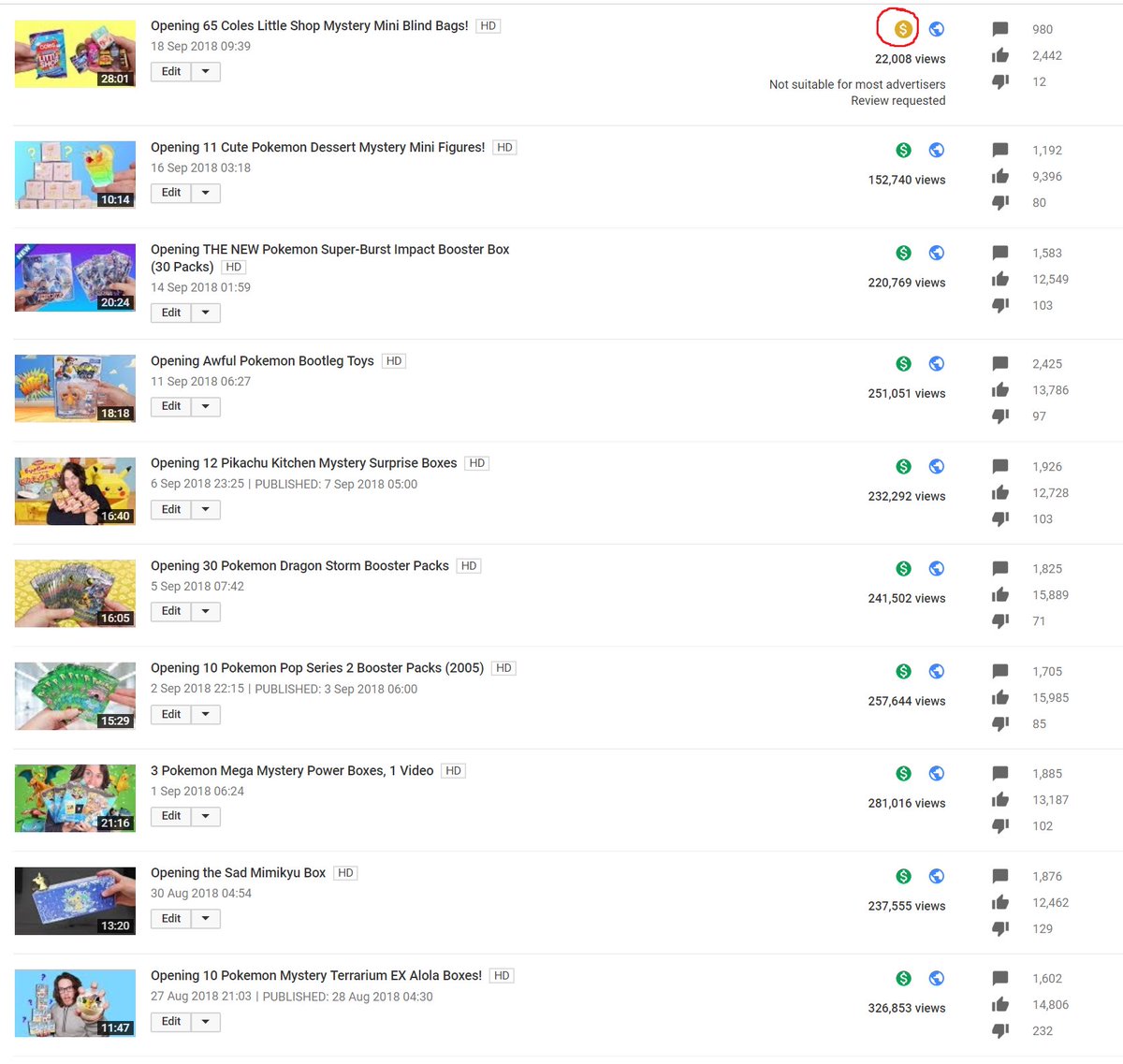Screen dimensions: 1123x1064
Task: Click yellow monetization icon on Coles Little Shop video
Action: pos(903,29)
